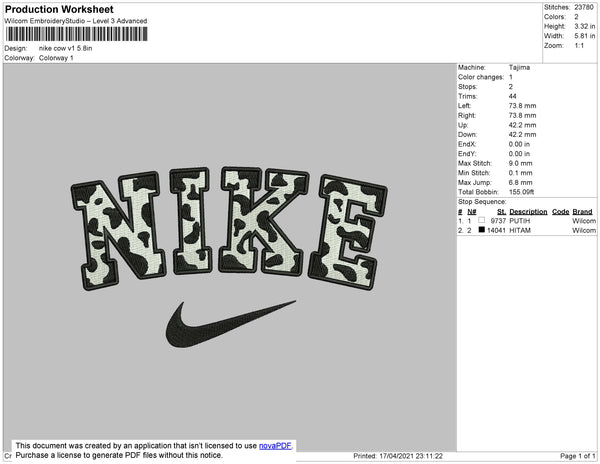The image size is (600, 464).
Task: Click the Max Stitch value 9.0 mm
Action: click(520, 163)
